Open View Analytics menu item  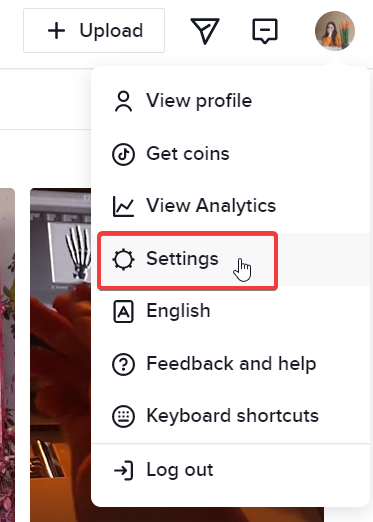(230, 206)
